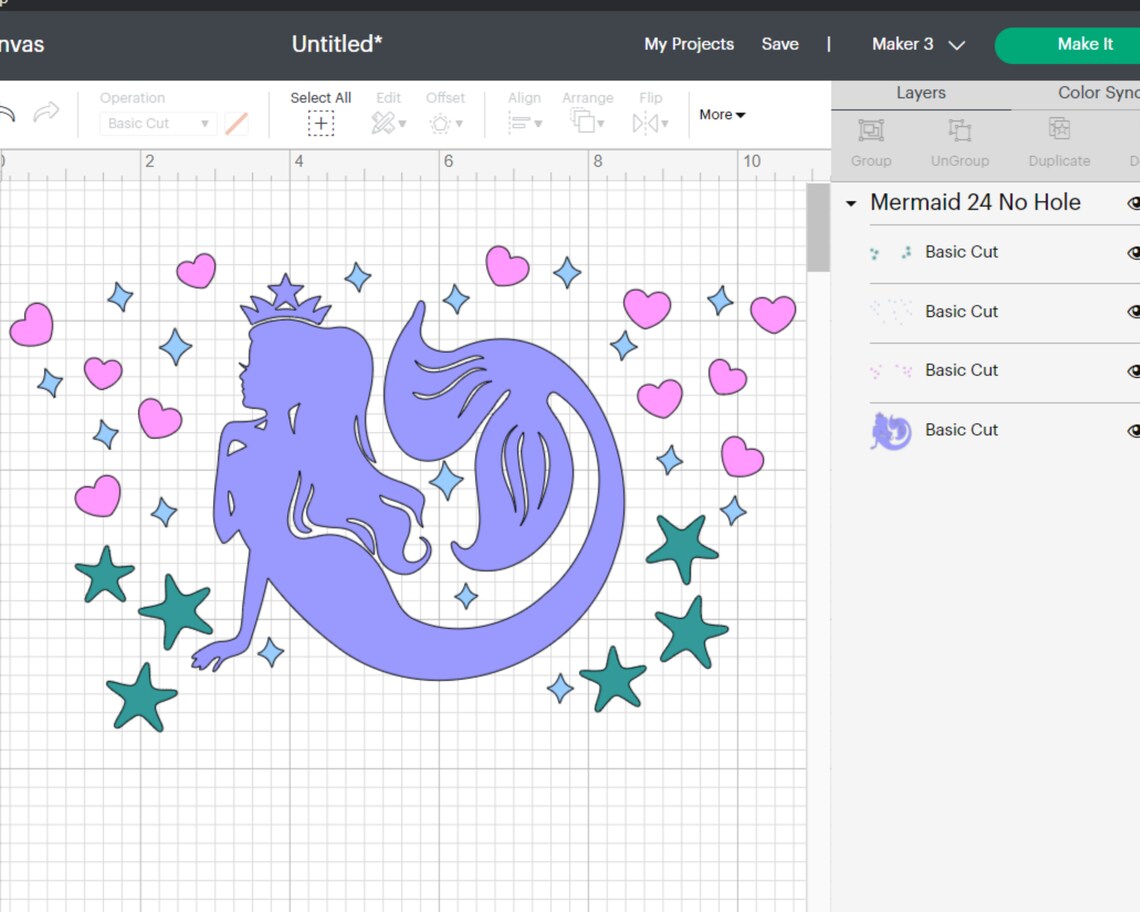Expand the More toolbar menu

click(721, 114)
